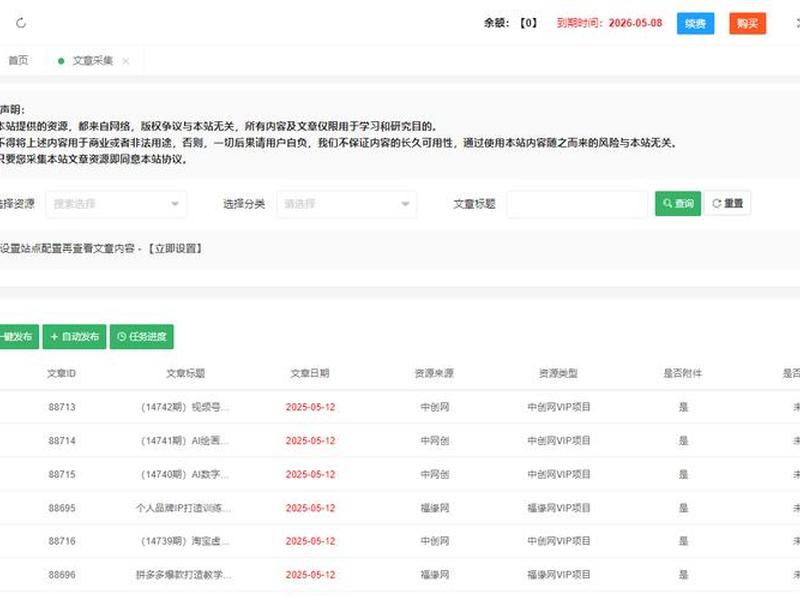Click title 拼多多爆款打造教学
The width and height of the screenshot is (800, 600).
(x=184, y=575)
